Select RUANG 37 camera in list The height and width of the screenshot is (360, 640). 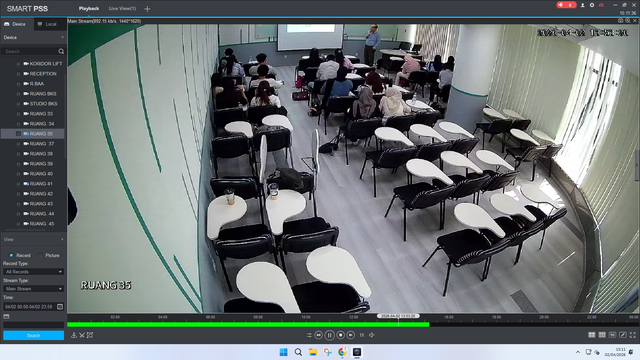coord(42,144)
